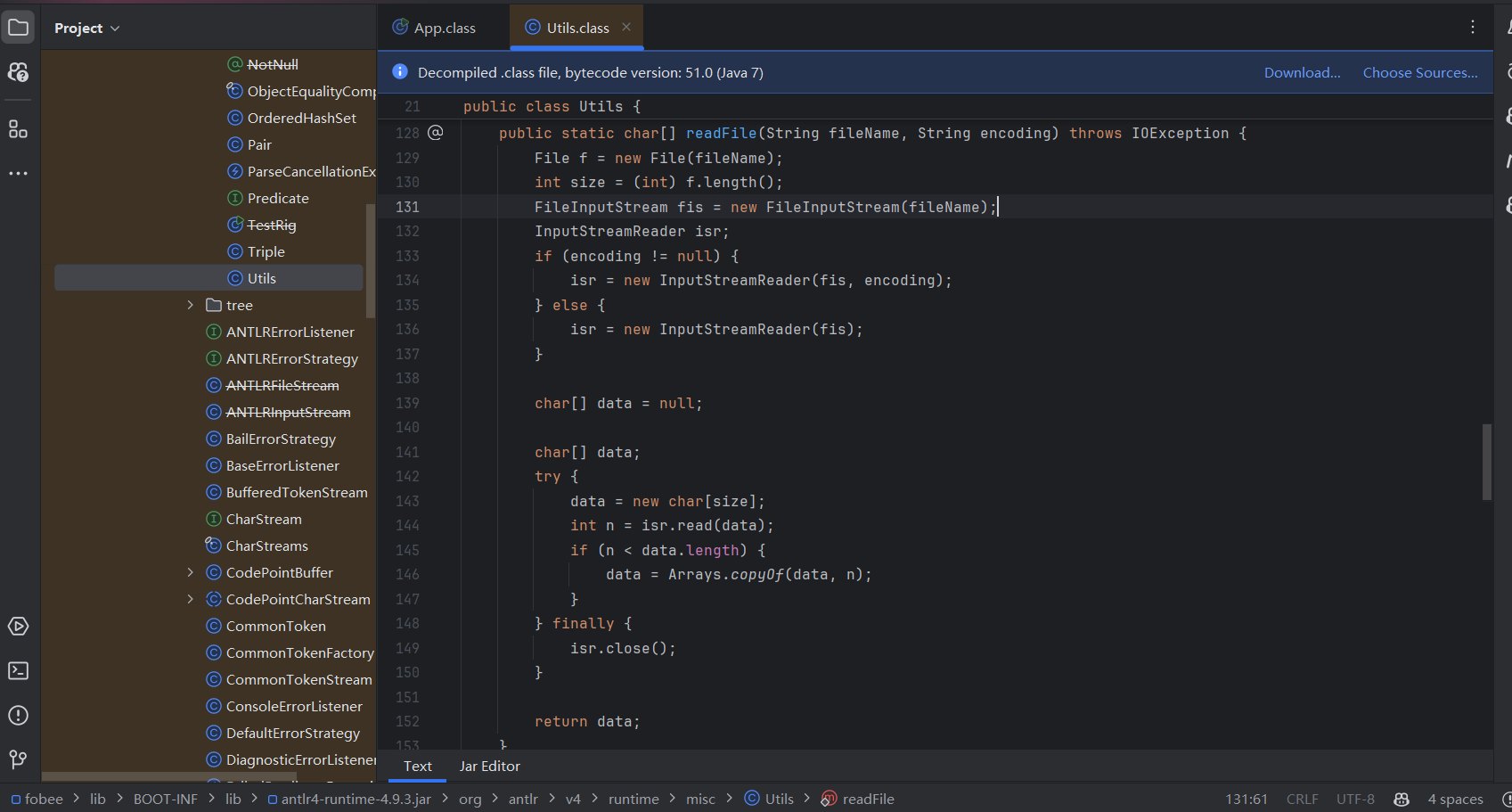The width and height of the screenshot is (1512, 812).
Task: Select ANTLRFileStream in tree
Action: tap(282, 385)
